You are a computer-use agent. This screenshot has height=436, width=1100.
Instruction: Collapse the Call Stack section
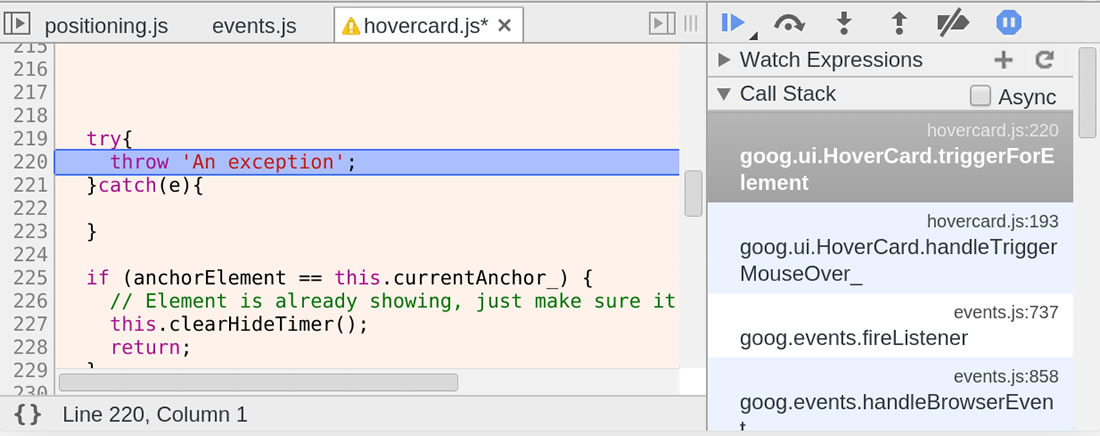click(x=725, y=94)
